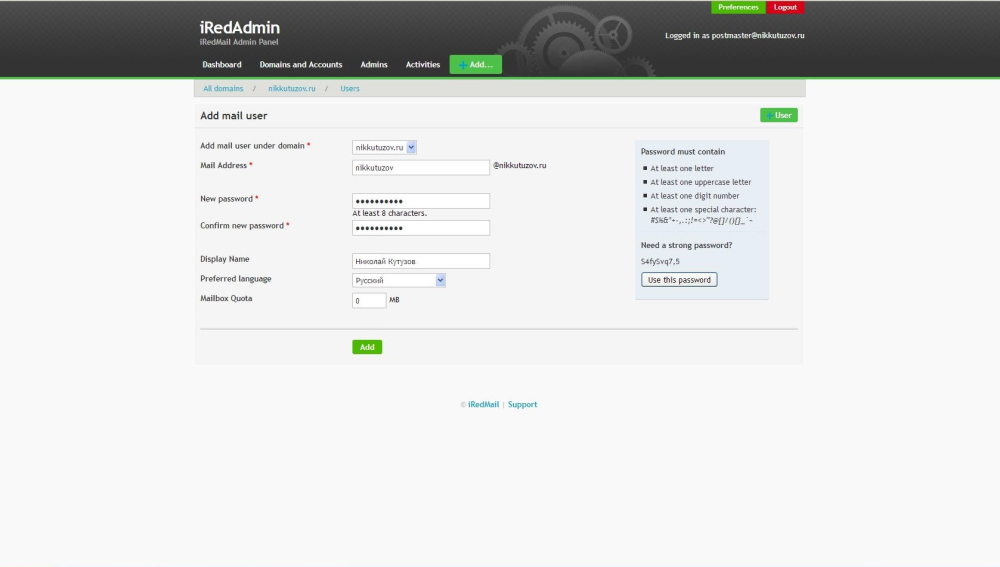The height and width of the screenshot is (567, 1000).
Task: Go to All domains breadcrumb
Action: pos(223,89)
